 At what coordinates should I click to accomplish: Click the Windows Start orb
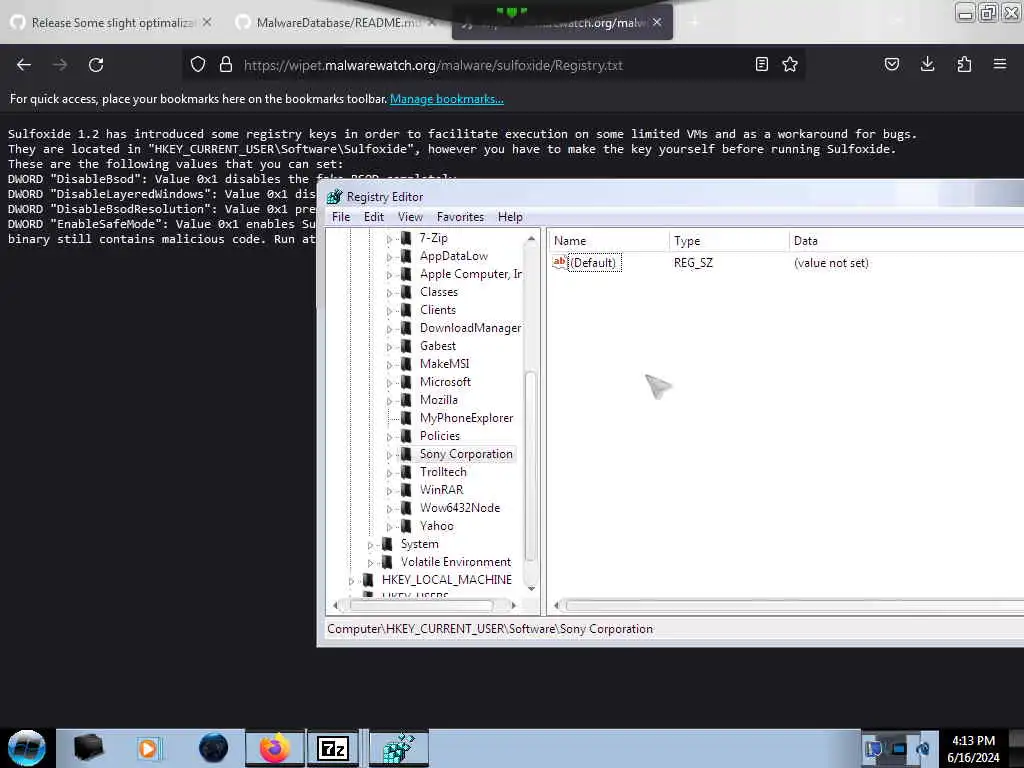[27, 748]
